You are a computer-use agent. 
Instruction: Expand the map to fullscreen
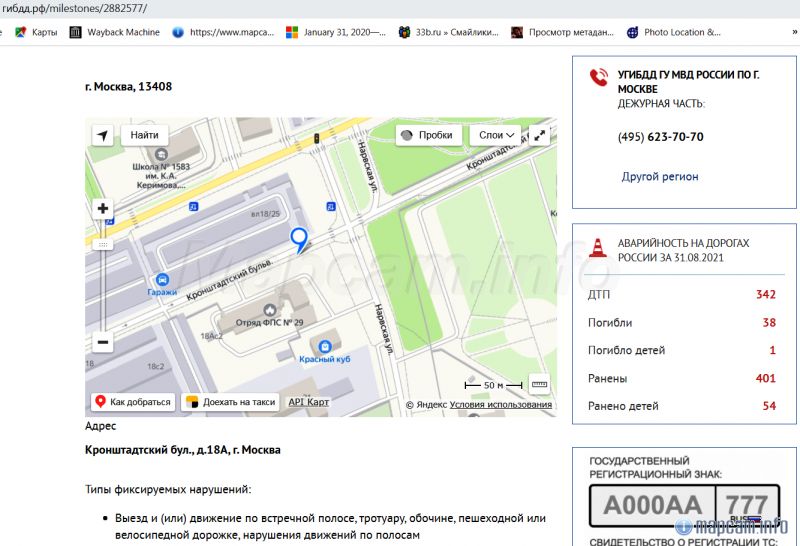(x=540, y=135)
